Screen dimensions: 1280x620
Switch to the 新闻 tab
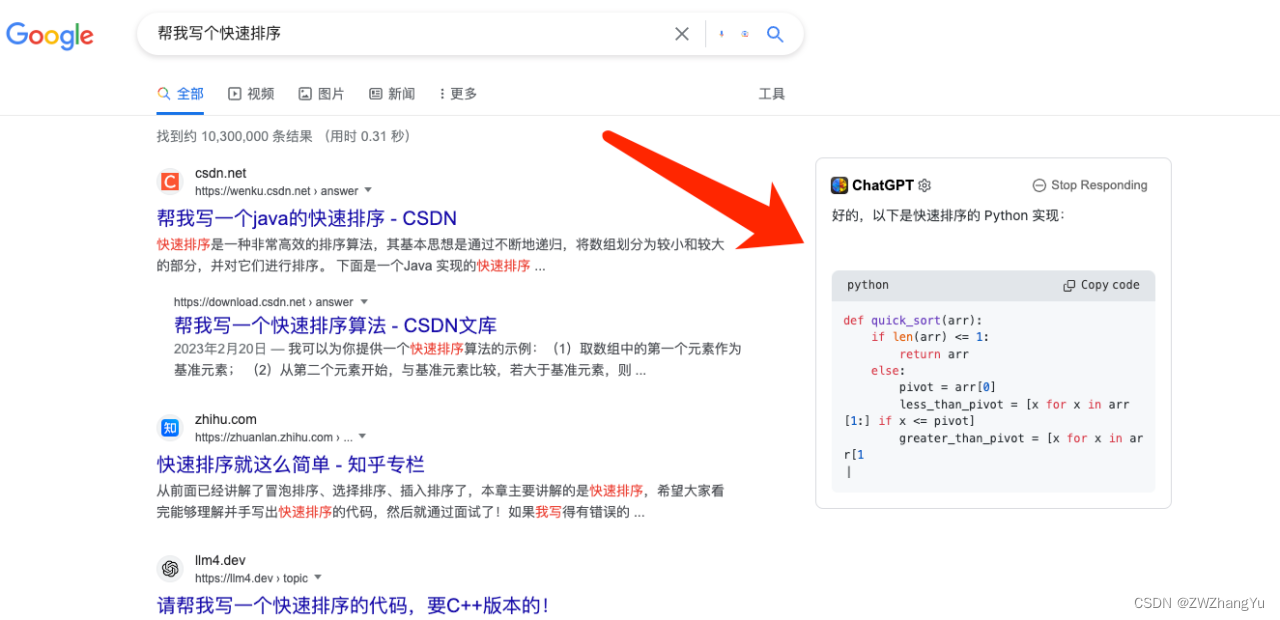click(x=392, y=94)
